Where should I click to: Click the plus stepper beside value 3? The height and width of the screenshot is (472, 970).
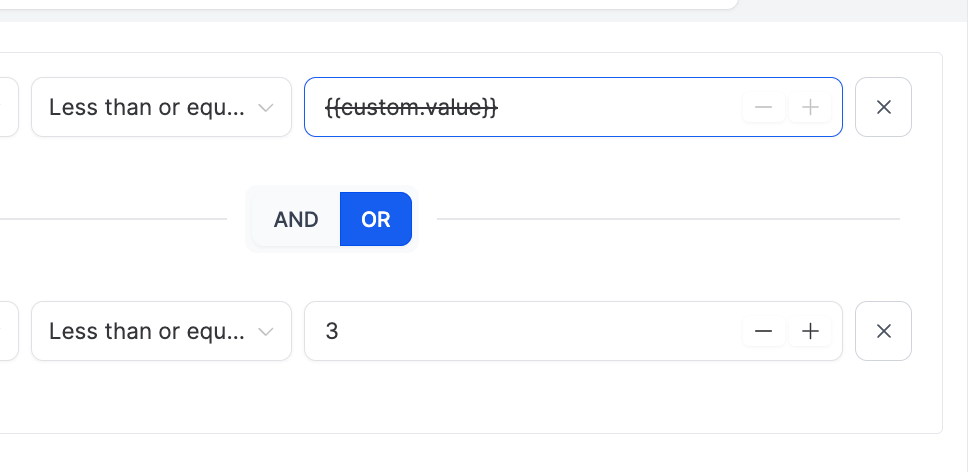coord(810,331)
